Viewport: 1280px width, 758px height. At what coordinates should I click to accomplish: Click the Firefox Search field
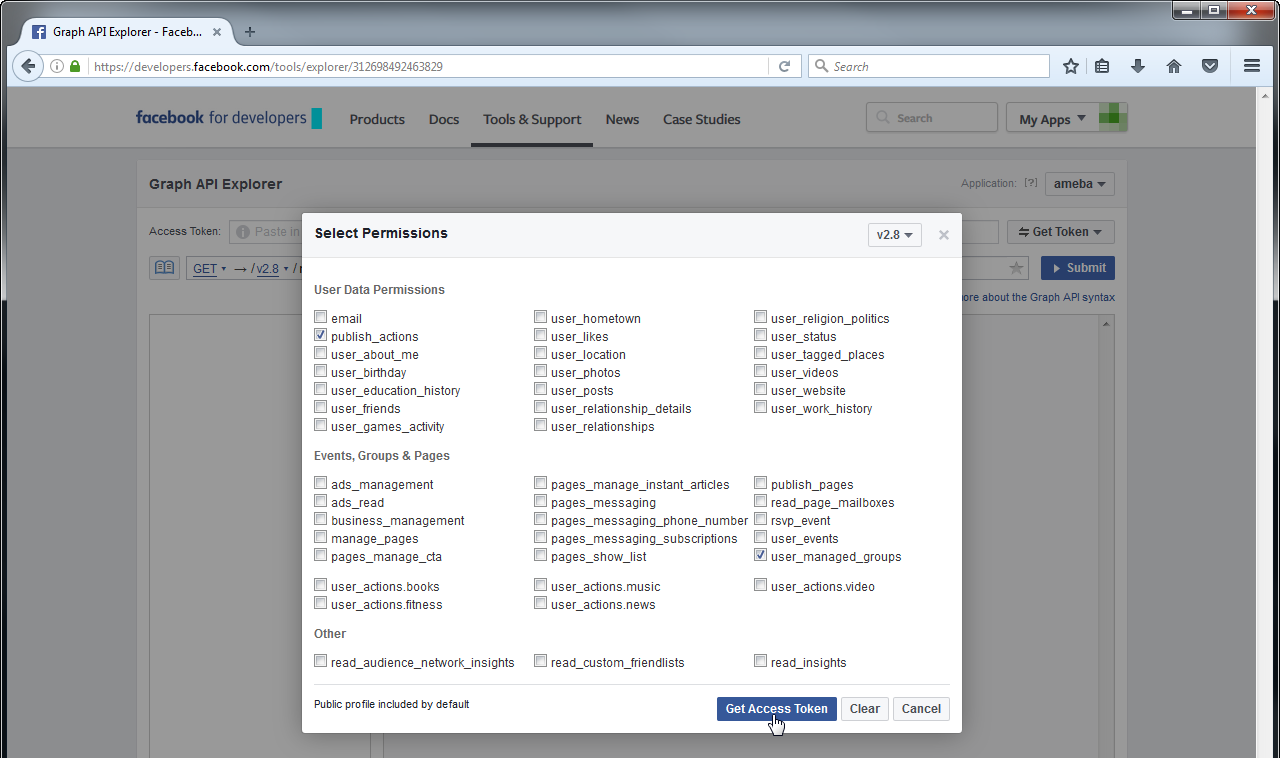tap(929, 66)
